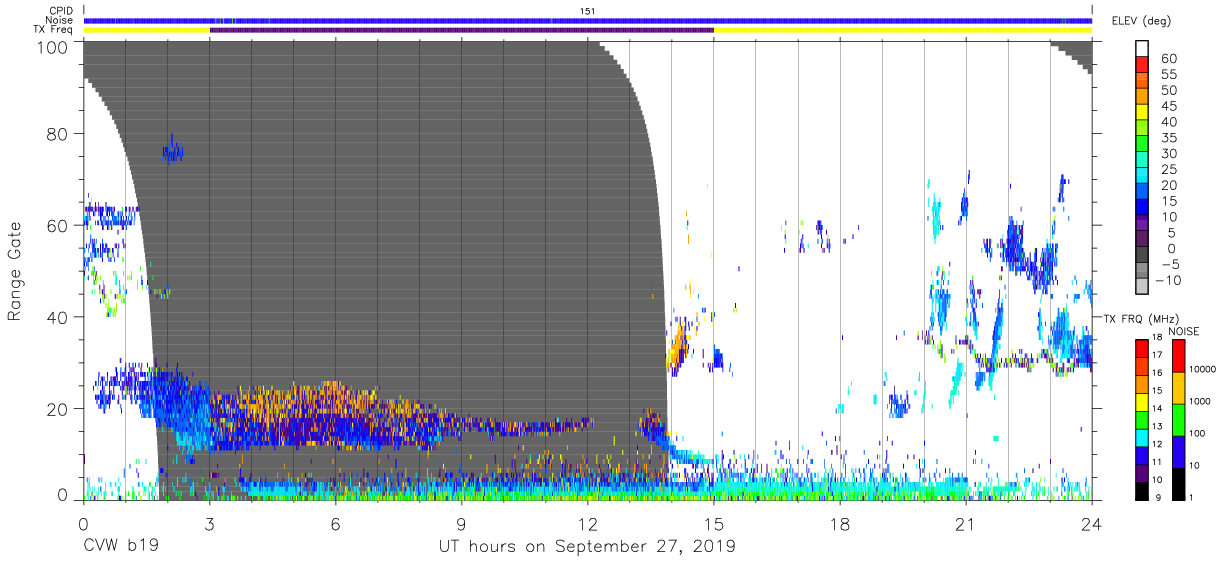Viewport: 1228px width, 567px height.
Task: Click the TX FRQ (MHz) legend title
Action: click(1143, 319)
